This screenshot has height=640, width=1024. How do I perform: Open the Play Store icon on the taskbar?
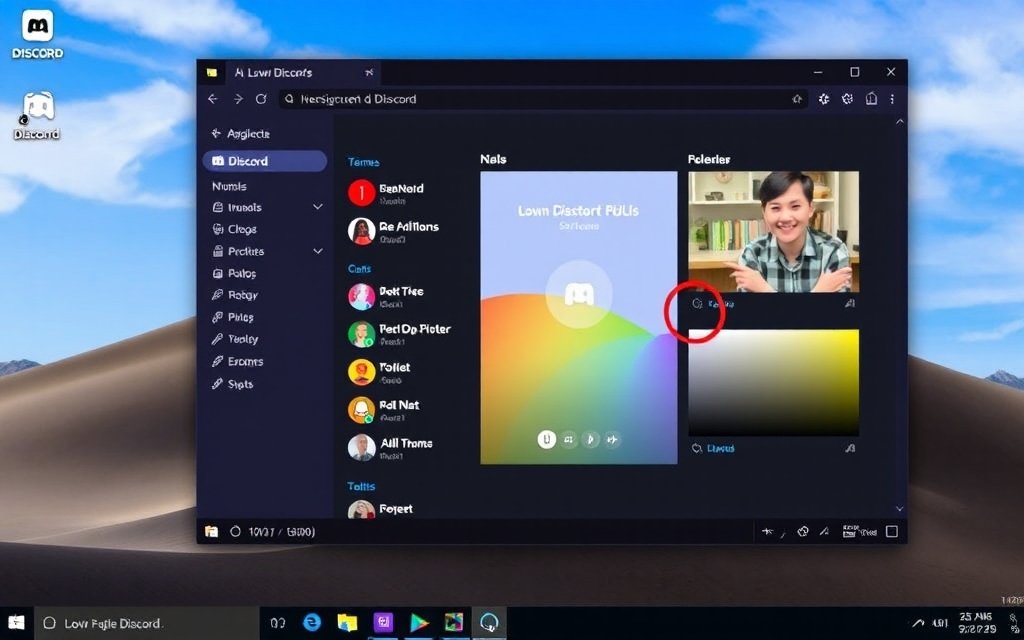click(419, 623)
